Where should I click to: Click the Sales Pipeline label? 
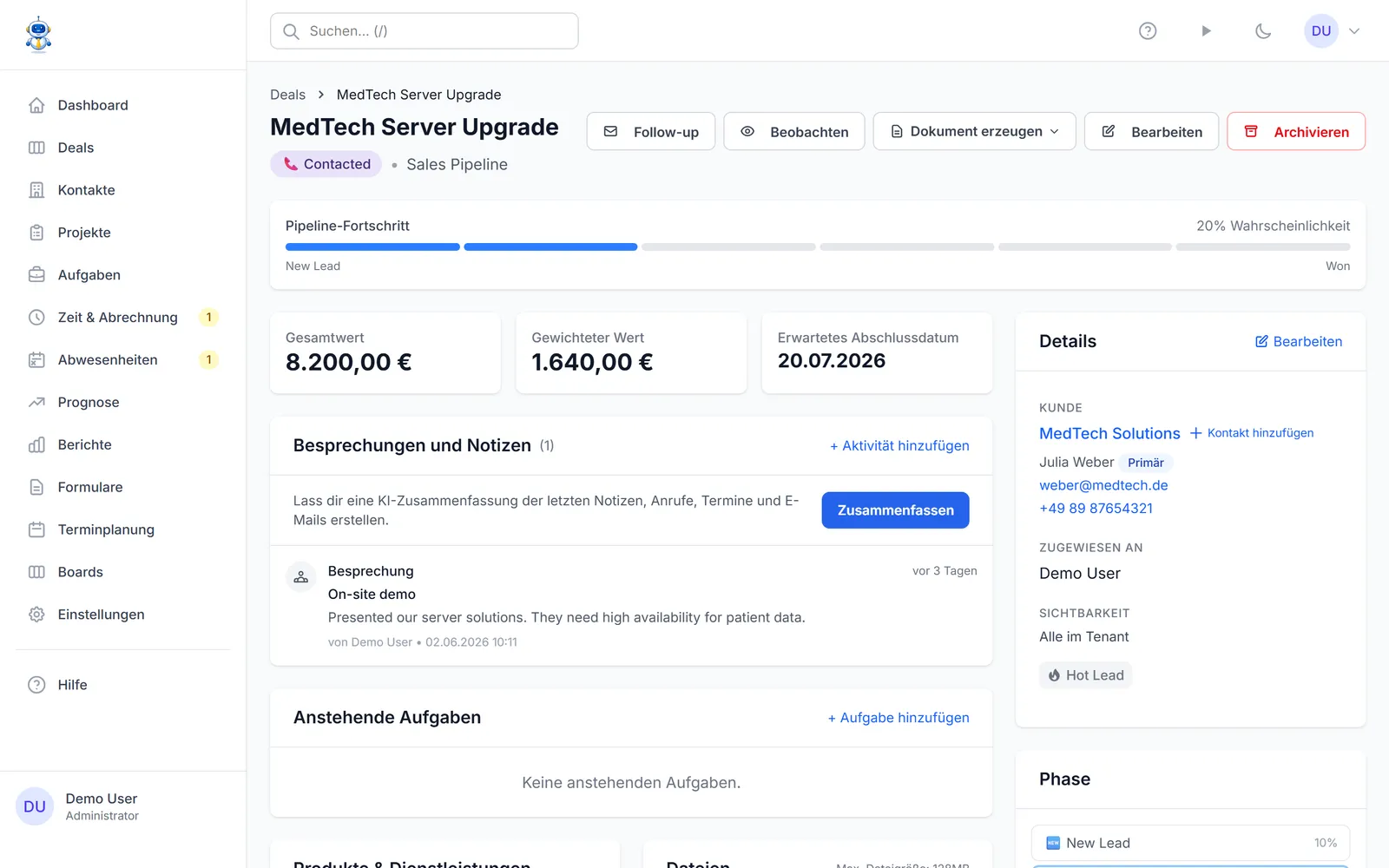click(x=457, y=164)
